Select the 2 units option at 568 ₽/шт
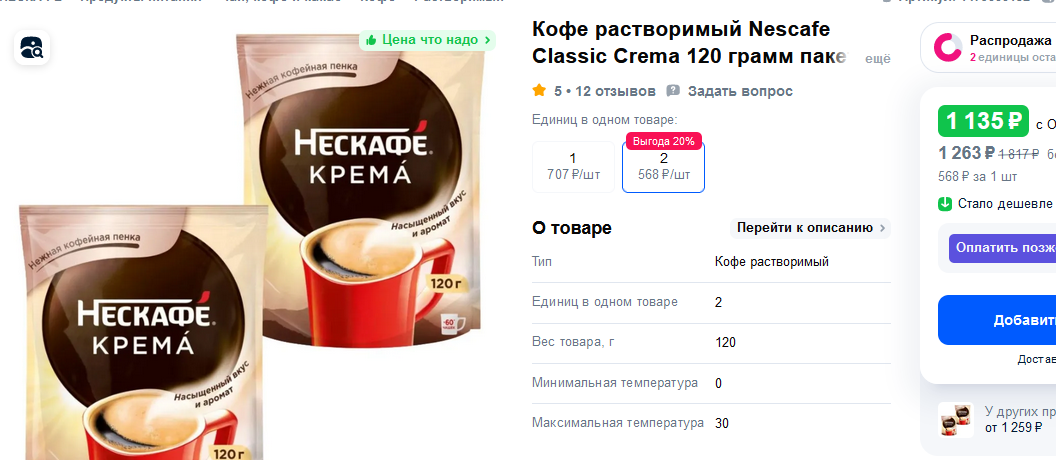 click(663, 167)
